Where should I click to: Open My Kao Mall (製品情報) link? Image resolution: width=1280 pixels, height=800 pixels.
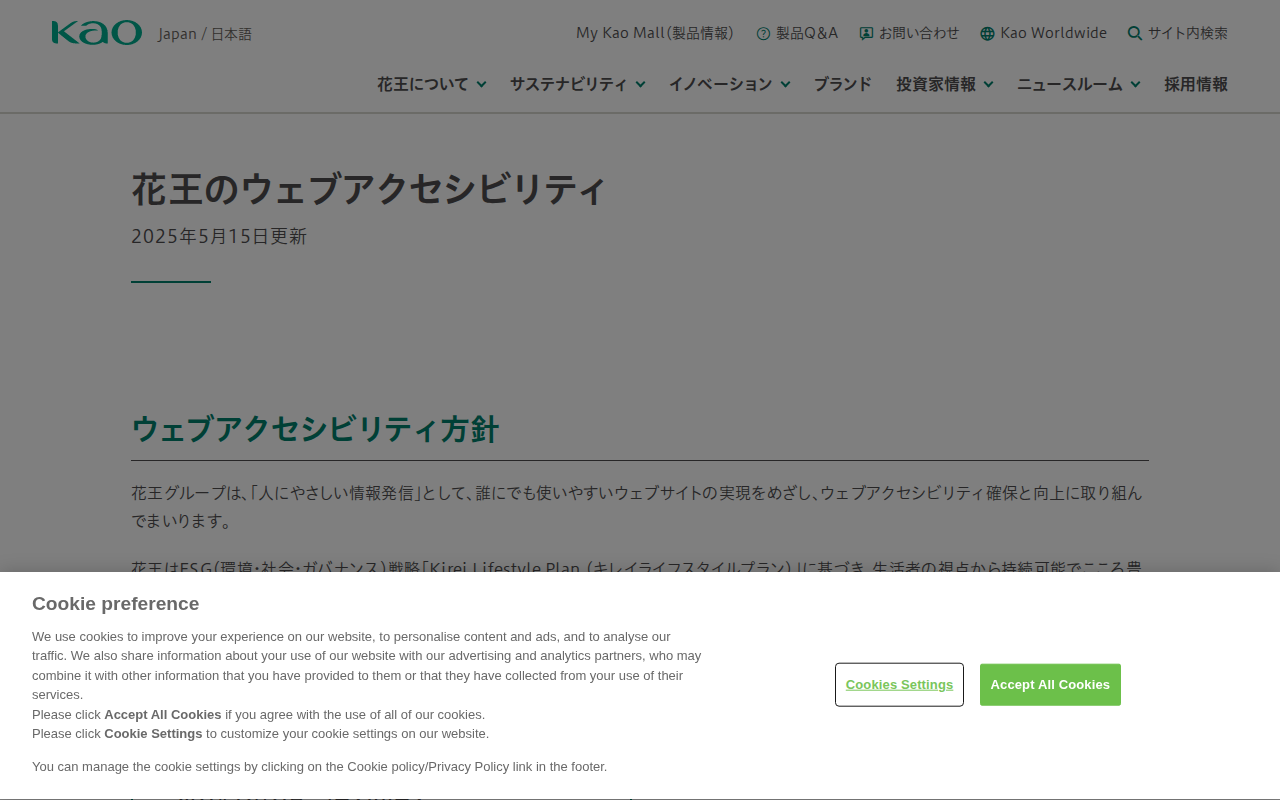tap(655, 33)
